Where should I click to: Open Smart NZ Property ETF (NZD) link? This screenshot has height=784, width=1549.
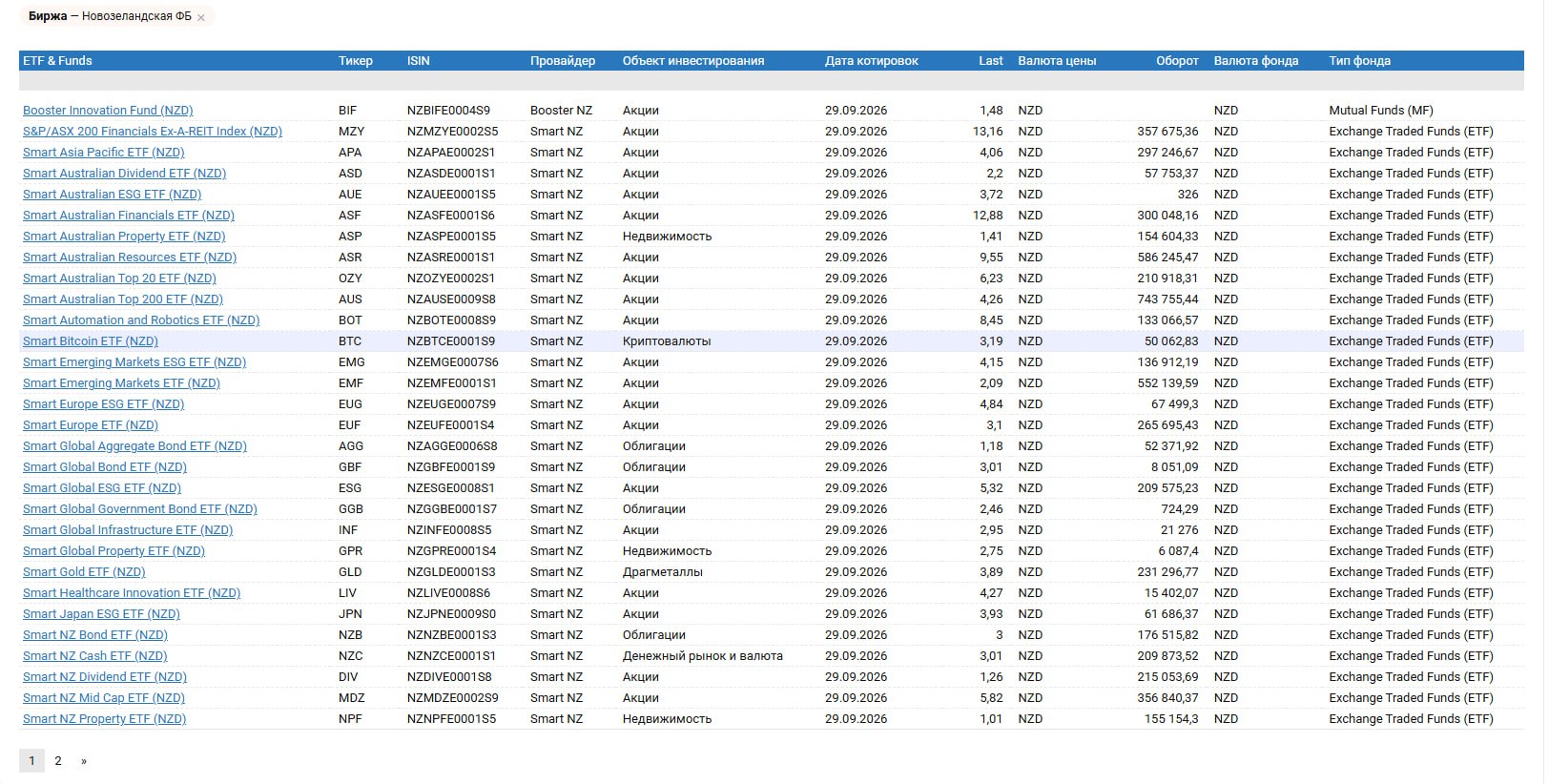coord(105,719)
